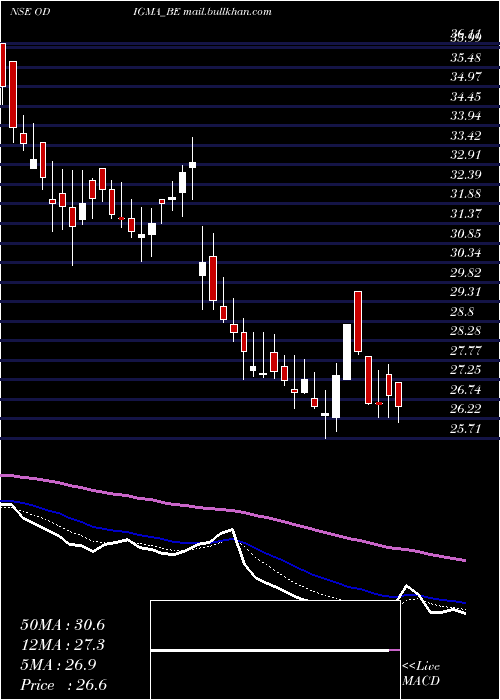The image size is (500, 700).
Task: Click the 'NSE OD' exchange label
Action: [x=29, y=12]
